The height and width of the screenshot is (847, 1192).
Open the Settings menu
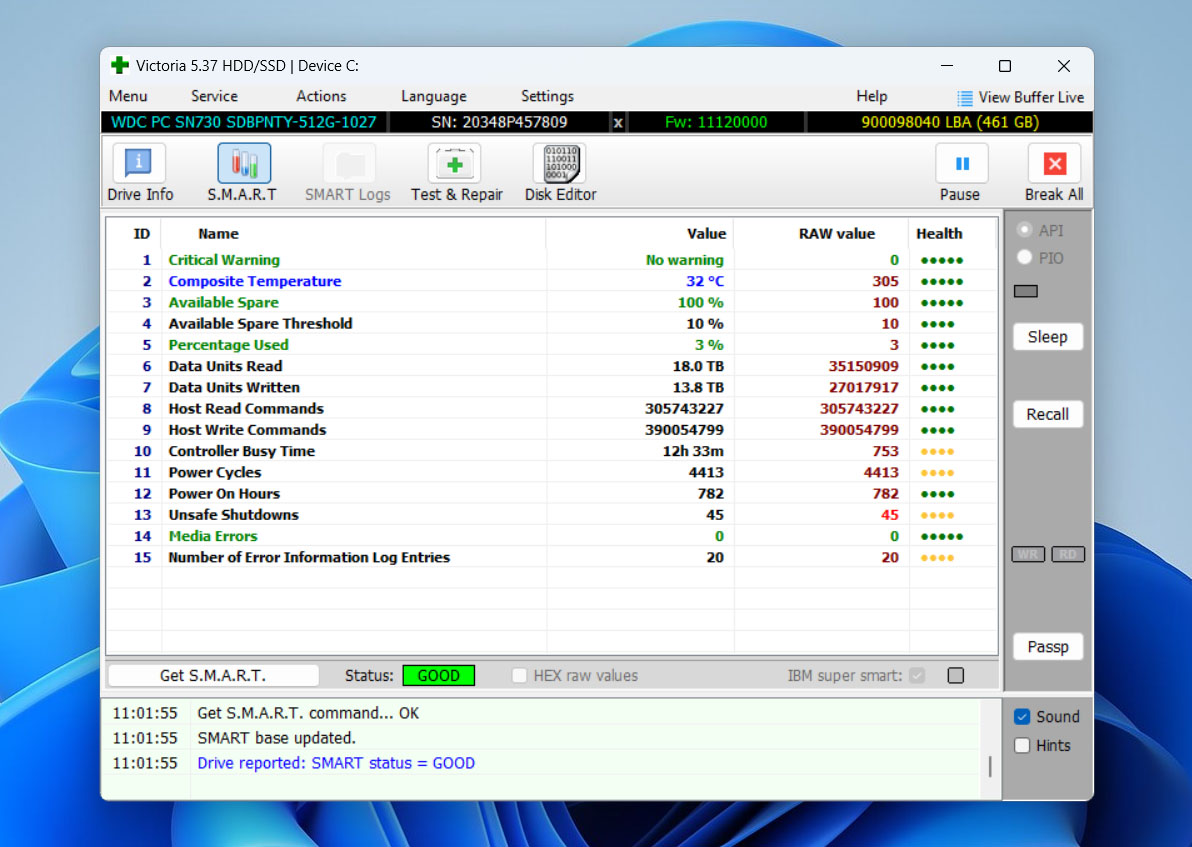click(547, 97)
